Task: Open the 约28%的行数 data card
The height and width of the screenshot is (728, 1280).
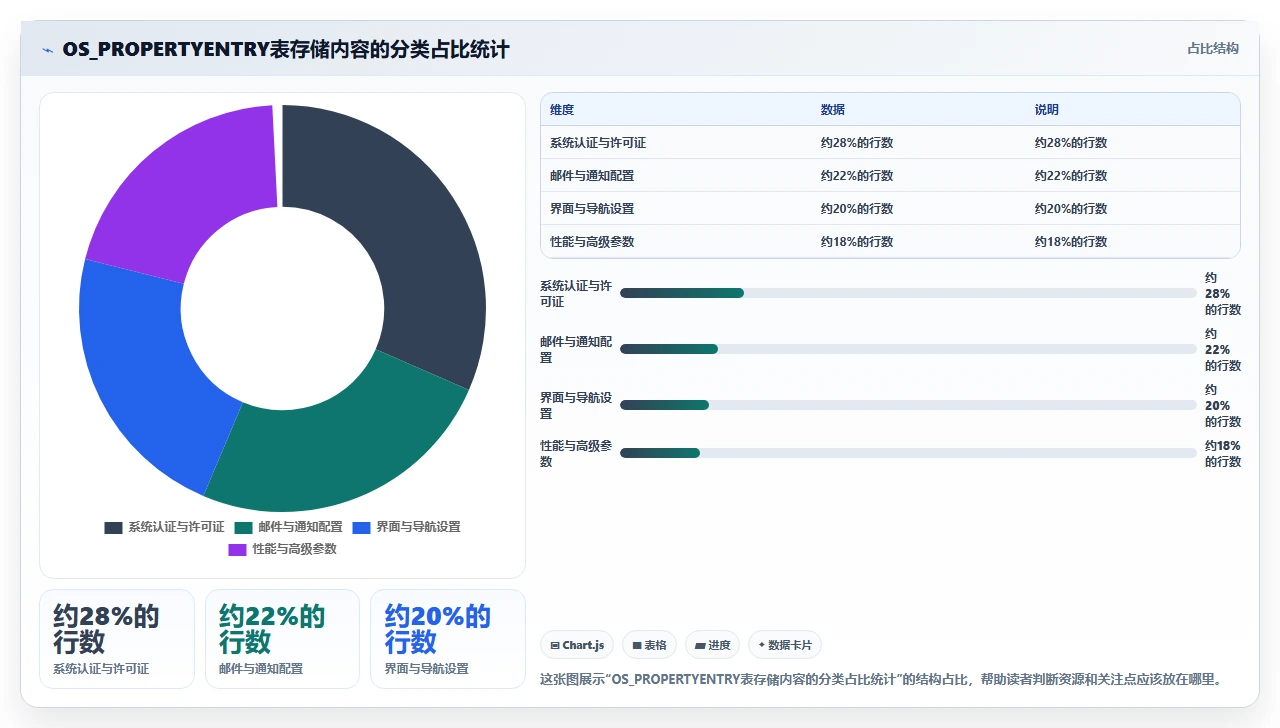Action: point(117,639)
